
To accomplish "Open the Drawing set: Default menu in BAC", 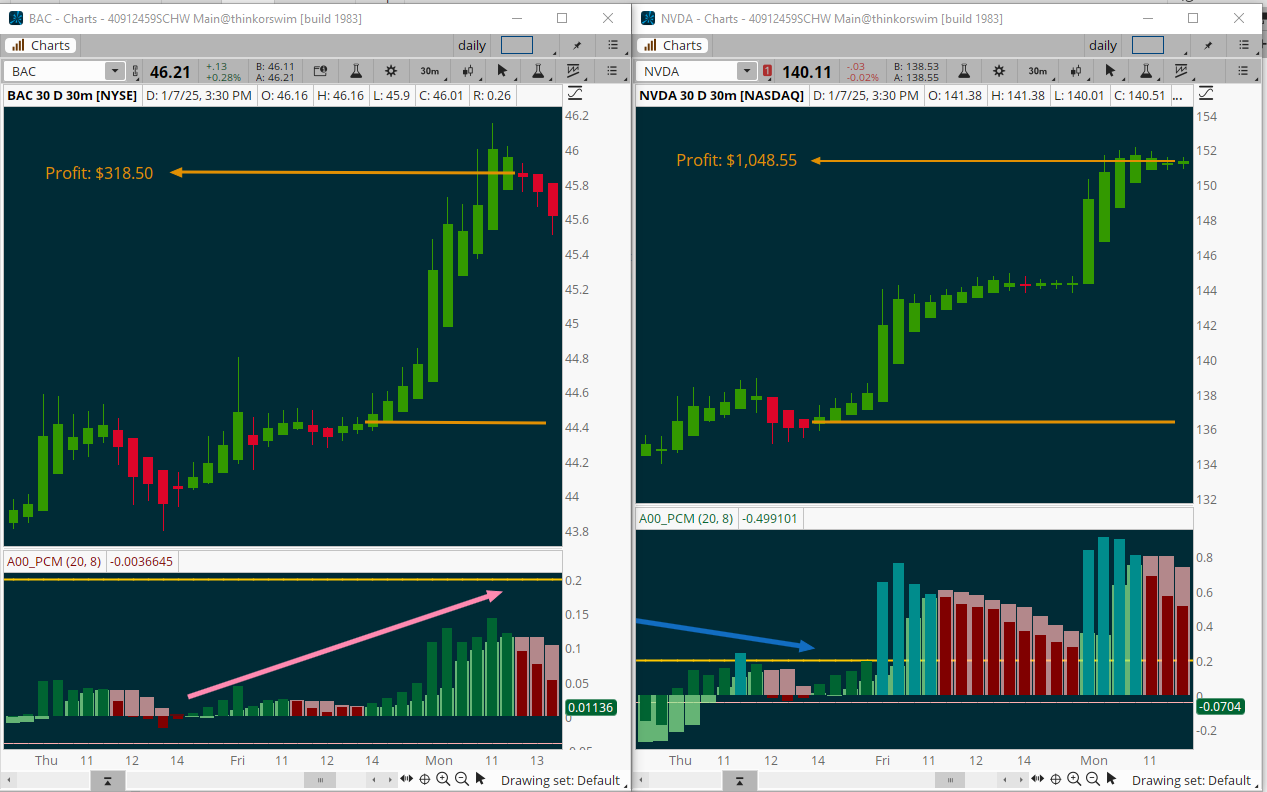I will coord(560,780).
